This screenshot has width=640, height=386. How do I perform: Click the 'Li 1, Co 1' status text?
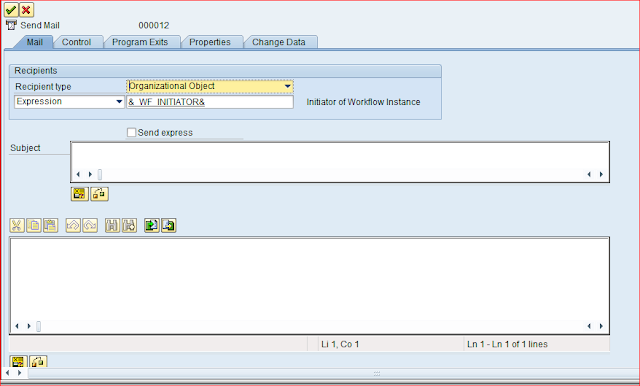(x=340, y=344)
